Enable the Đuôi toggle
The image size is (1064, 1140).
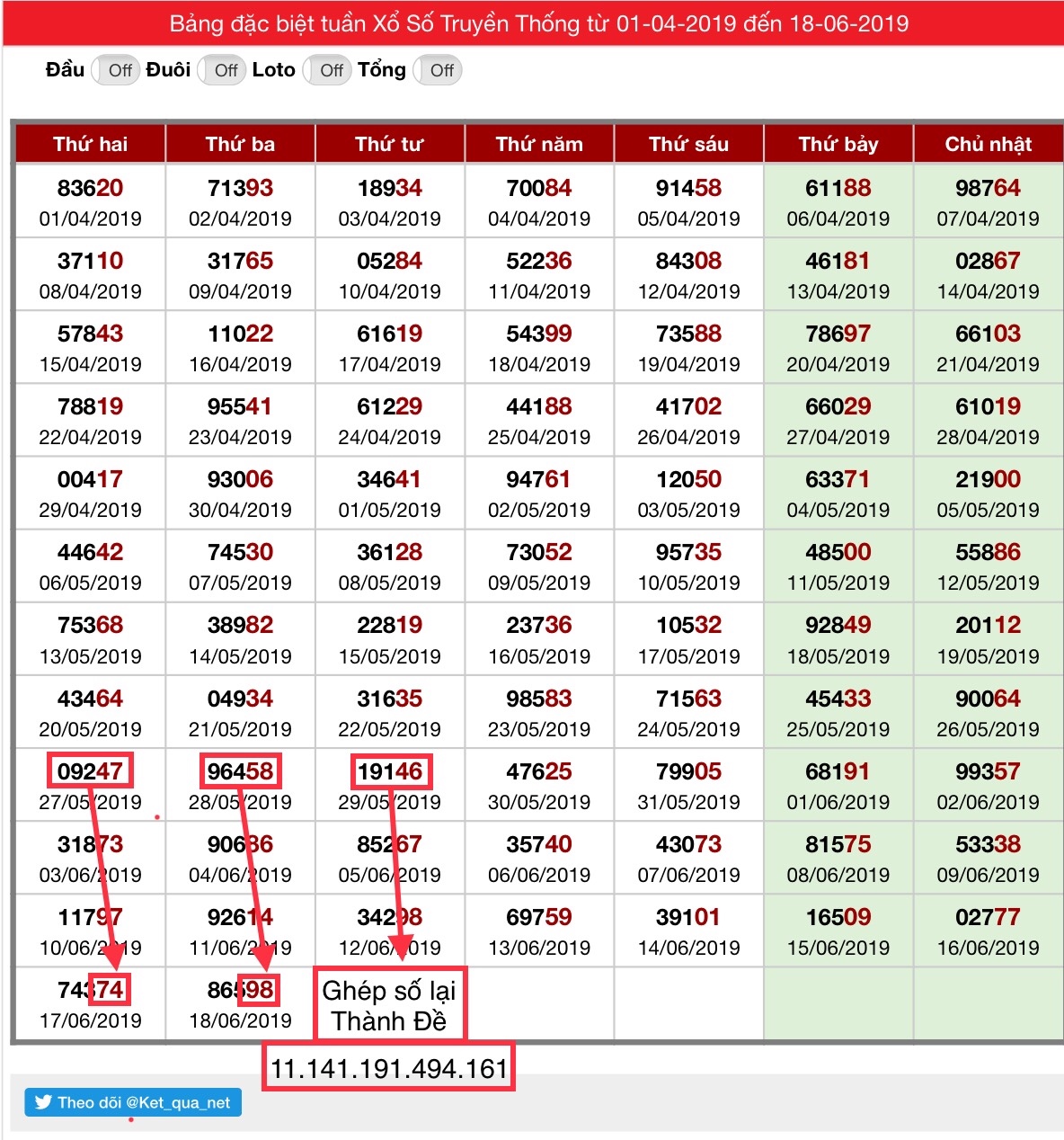219,70
